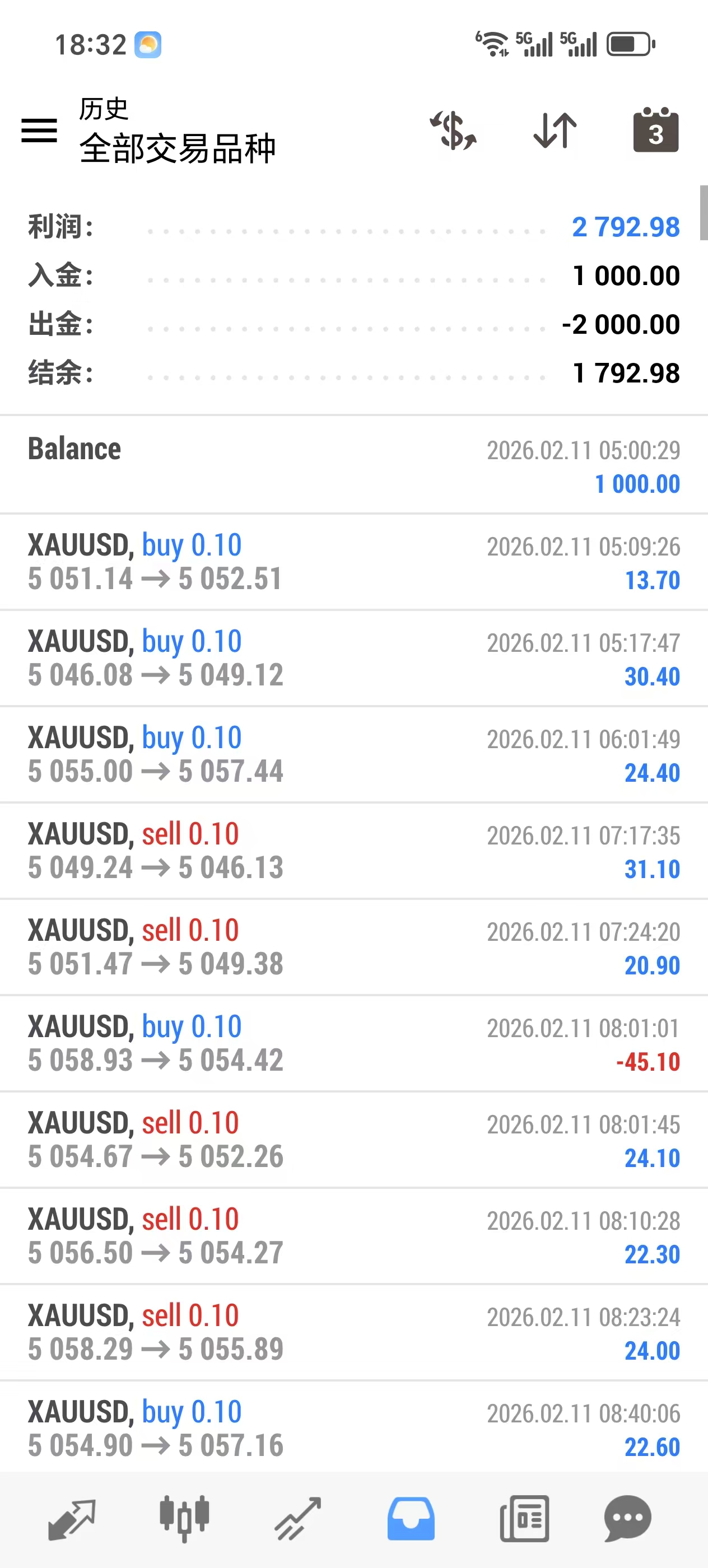Tap the 结余 balance row 1 792.98
The width and height of the screenshot is (708, 1568).
[353, 373]
